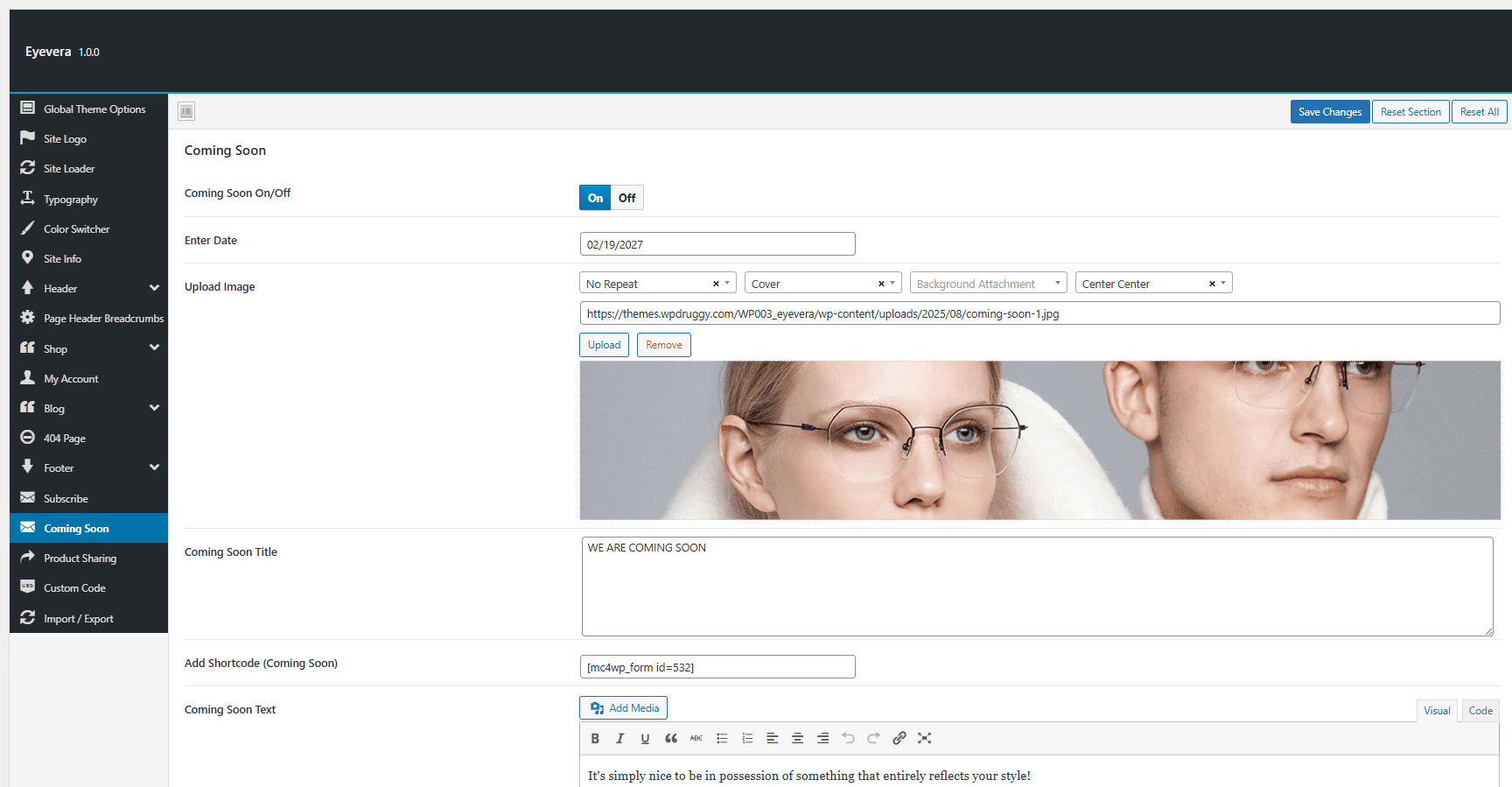1512x787 pixels.
Task: Align text center in editor toolbar
Action: [x=797, y=738]
